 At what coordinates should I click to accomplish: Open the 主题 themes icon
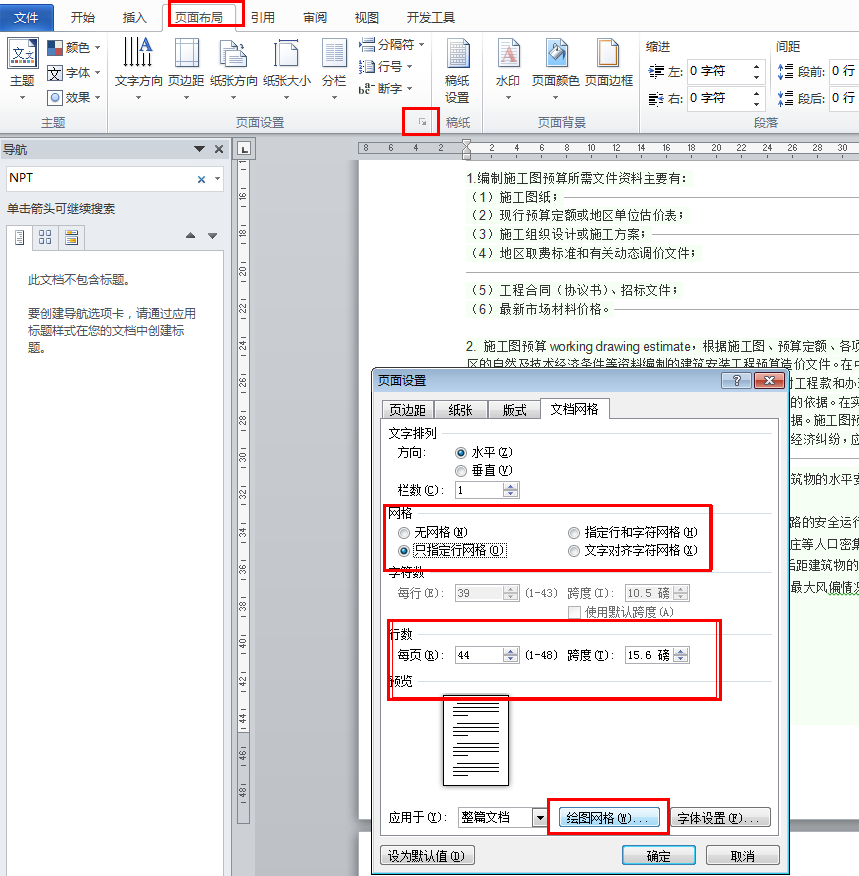(22, 54)
